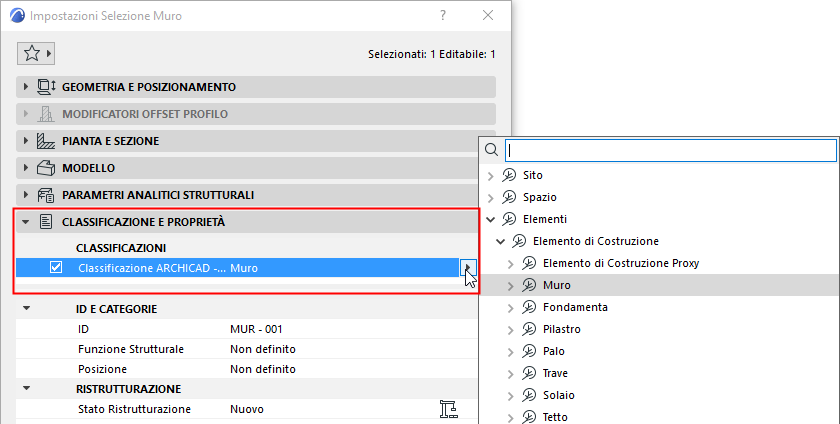
Task: Open classification popup arrow next to Muro
Action: [468, 267]
